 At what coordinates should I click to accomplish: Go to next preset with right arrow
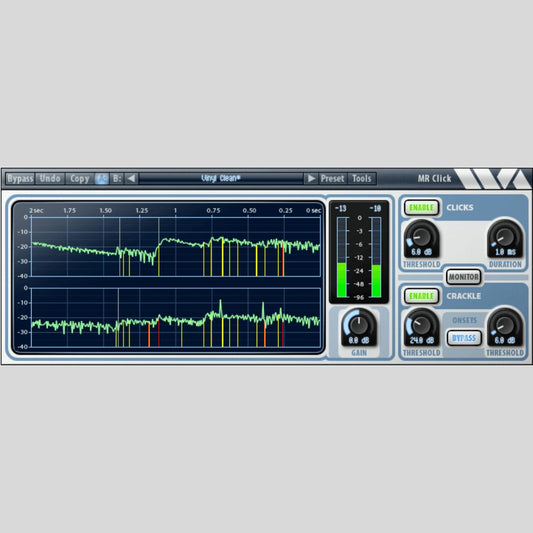[x=311, y=178]
